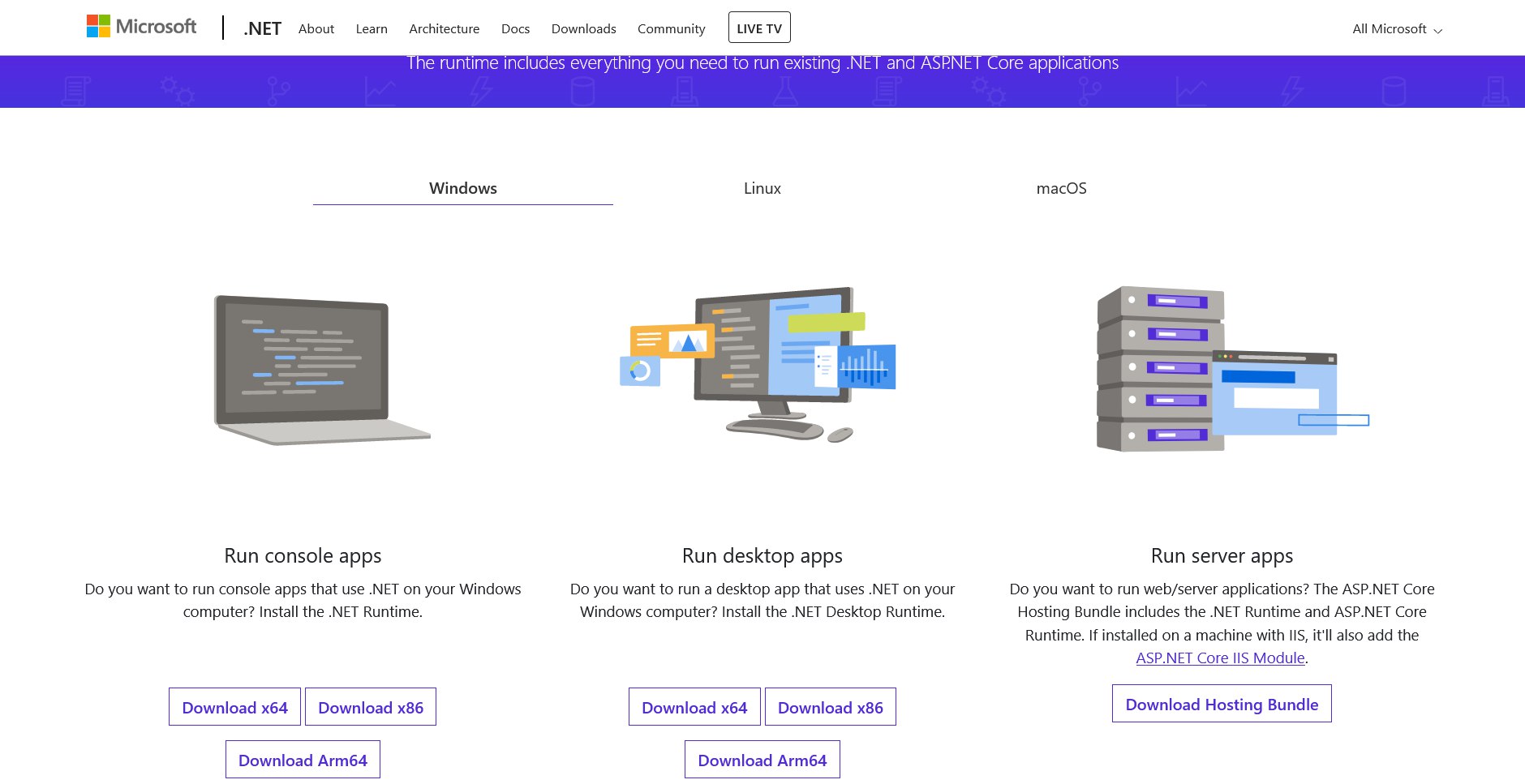Viewport: 1525px width, 784px height.
Task: Open the About menu item
Action: click(316, 28)
